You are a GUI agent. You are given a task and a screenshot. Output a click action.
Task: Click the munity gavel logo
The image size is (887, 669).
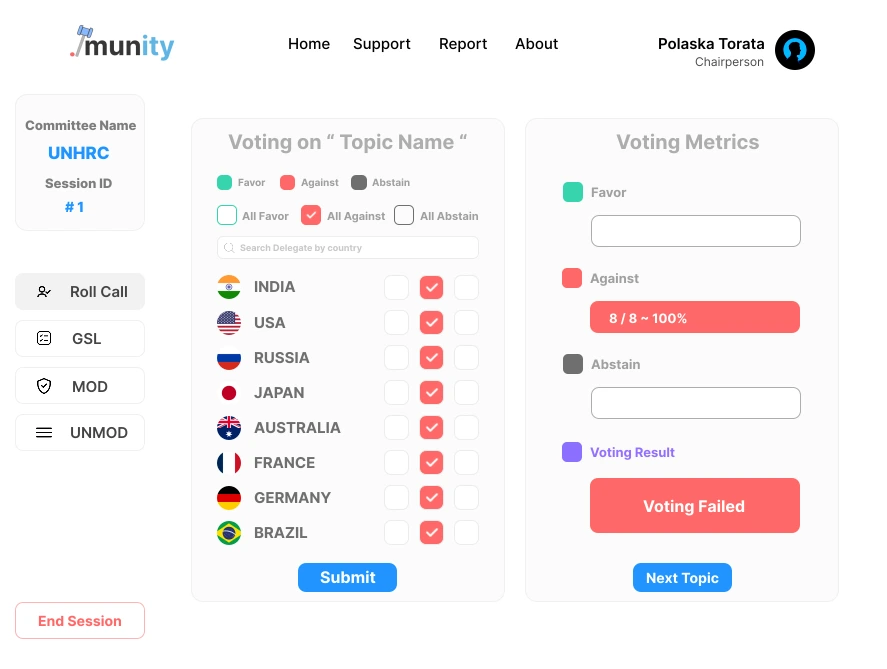(80, 41)
